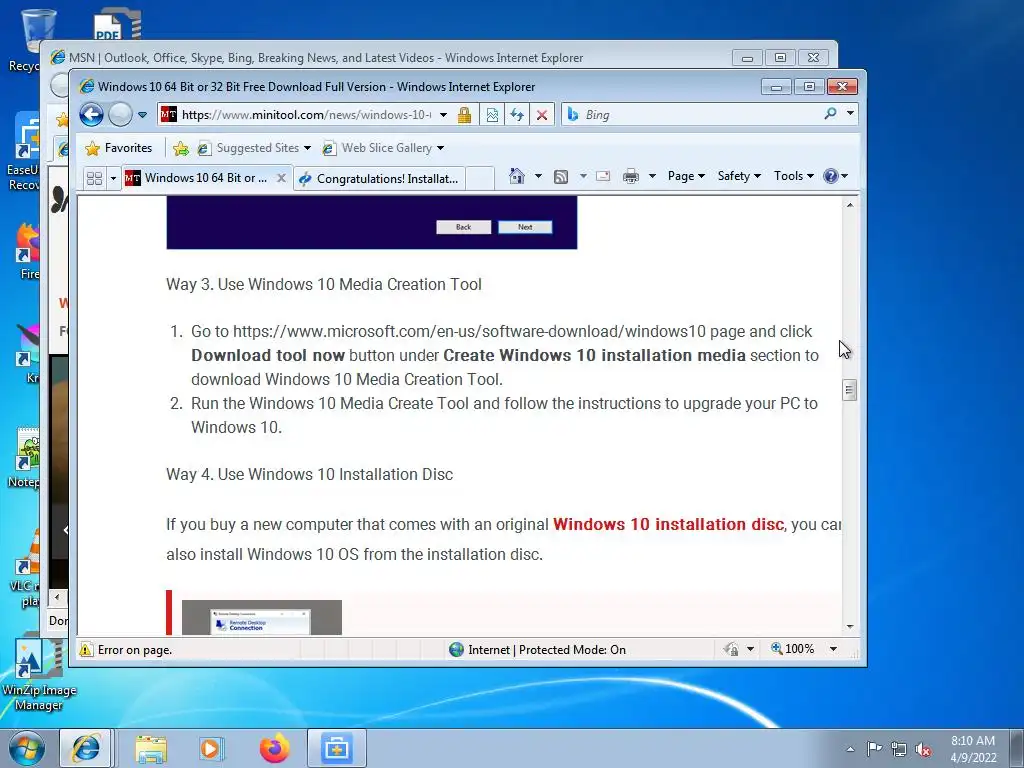
Task: Go to Home page icon
Action: [x=517, y=176]
